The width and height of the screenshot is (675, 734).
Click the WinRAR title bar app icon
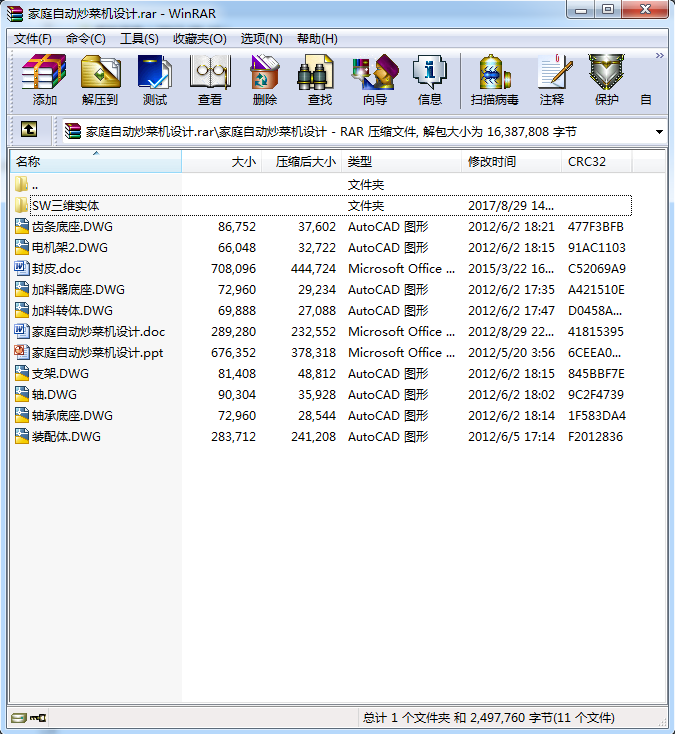click(15, 14)
